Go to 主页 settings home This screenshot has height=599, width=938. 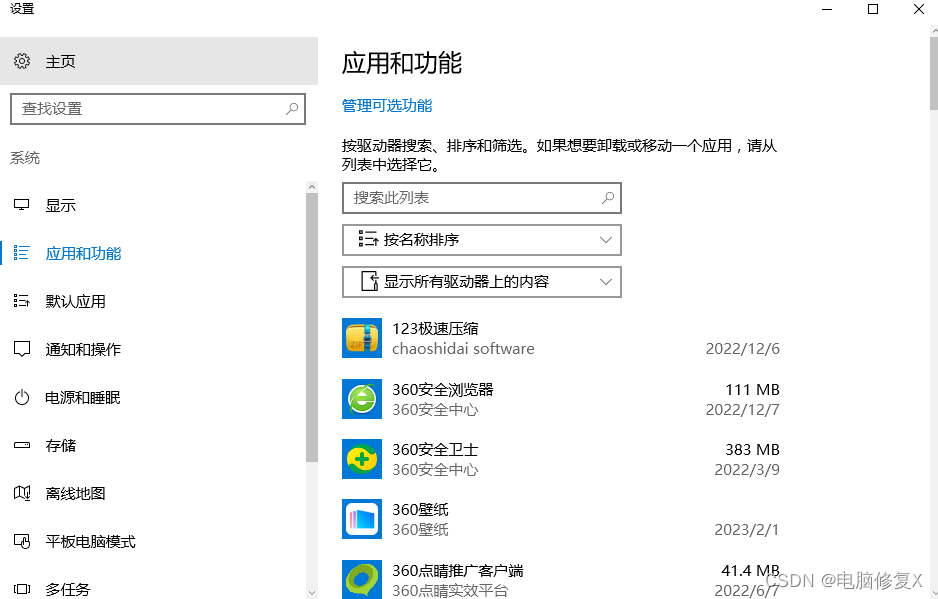pyautogui.click(x=159, y=61)
